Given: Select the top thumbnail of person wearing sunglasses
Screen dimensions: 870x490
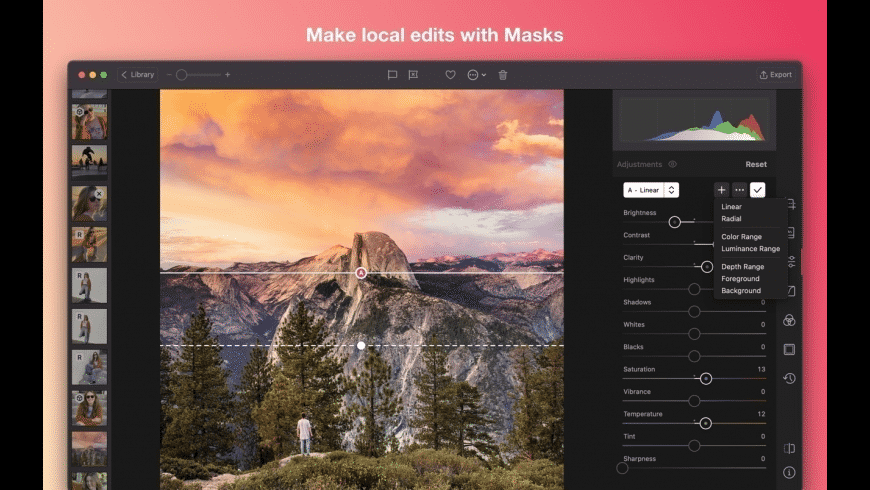Looking at the screenshot, I should 89,122.
